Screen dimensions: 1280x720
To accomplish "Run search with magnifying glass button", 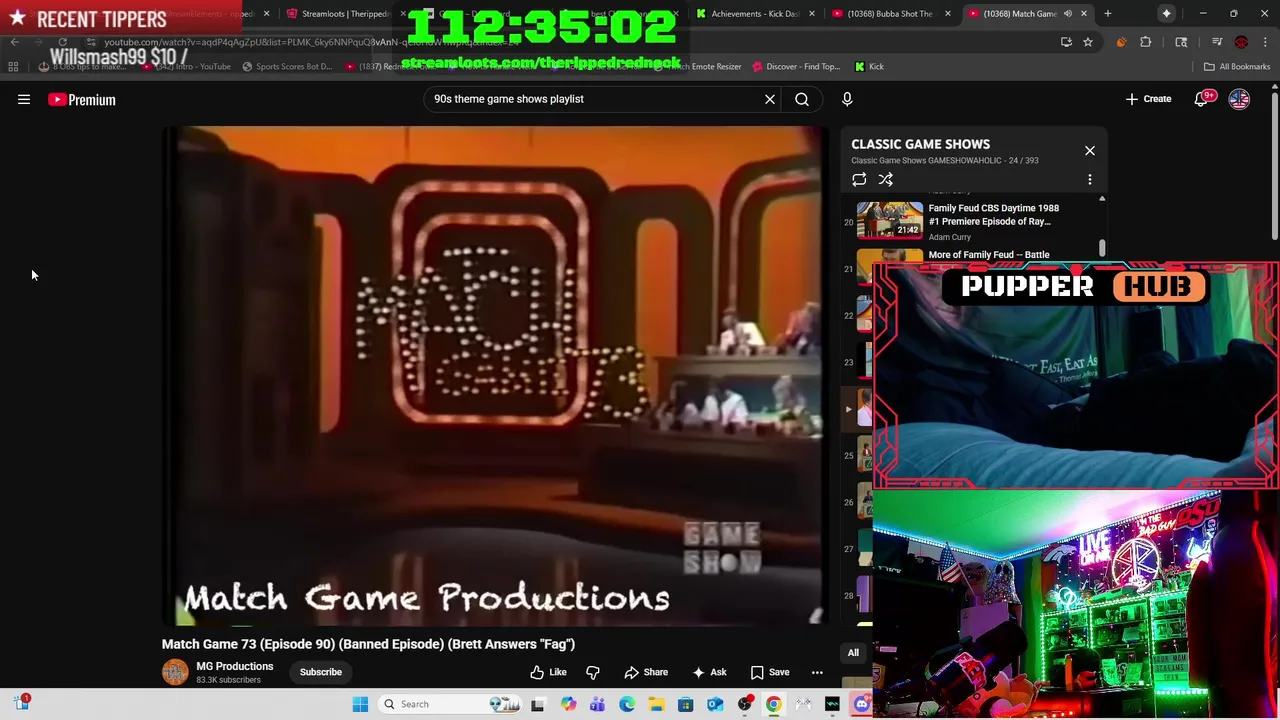I will coord(802,99).
